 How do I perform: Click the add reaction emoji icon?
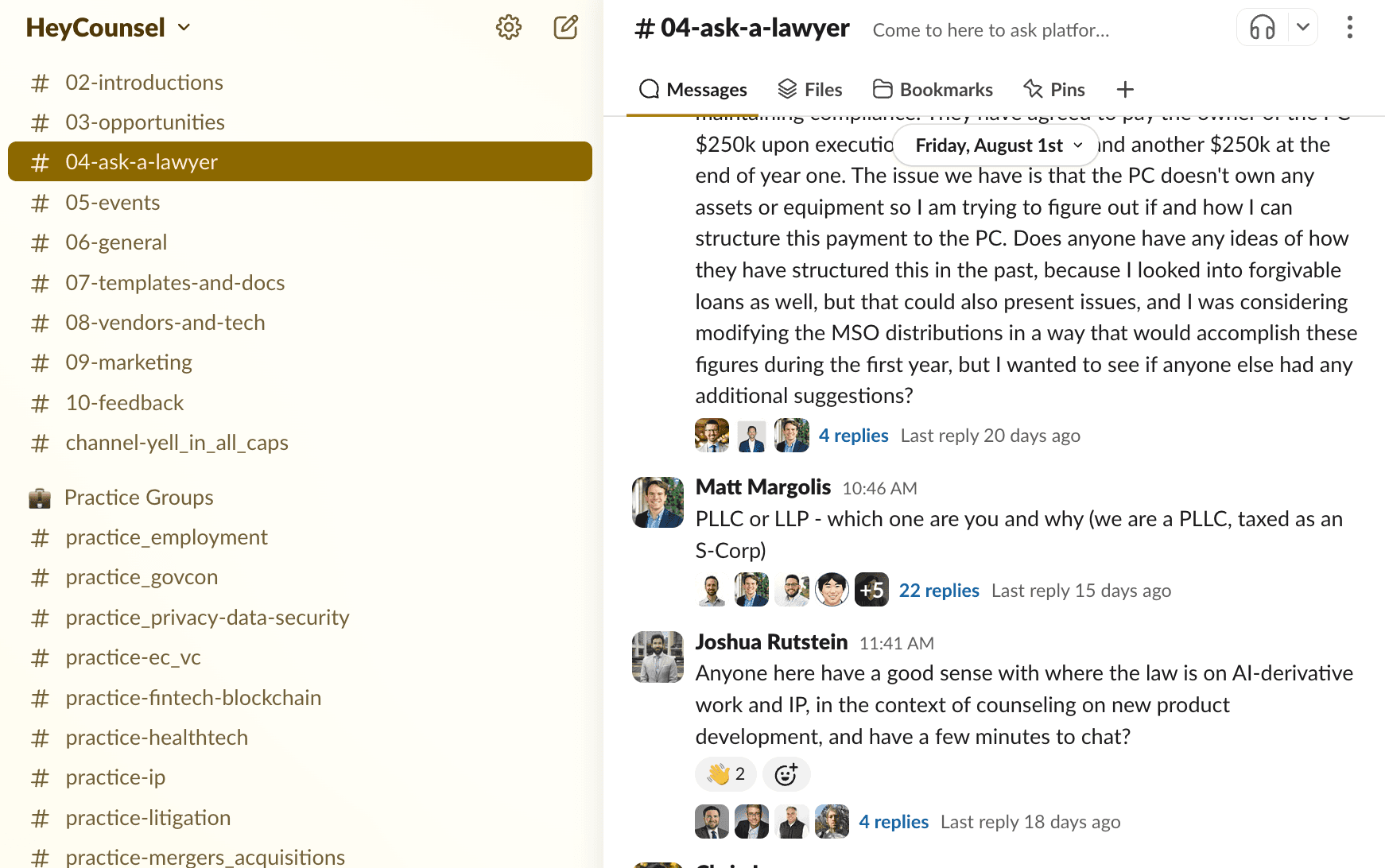tap(786, 774)
